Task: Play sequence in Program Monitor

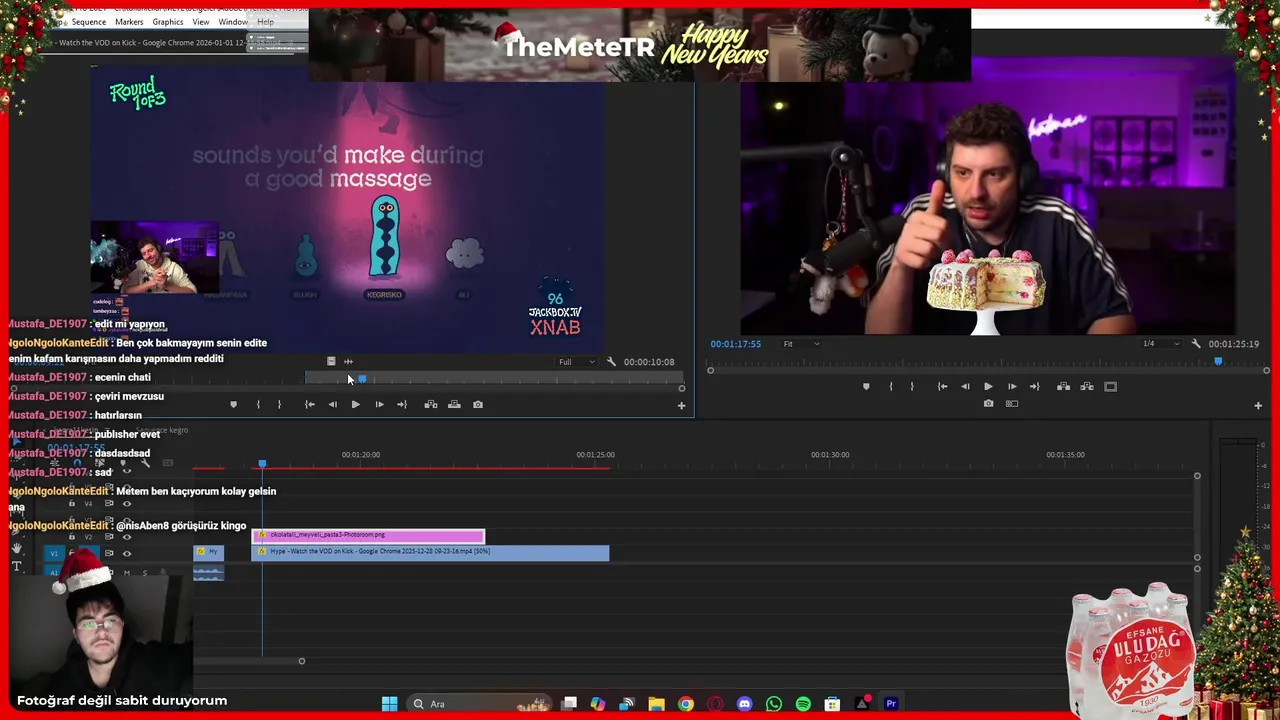Action: (x=988, y=387)
